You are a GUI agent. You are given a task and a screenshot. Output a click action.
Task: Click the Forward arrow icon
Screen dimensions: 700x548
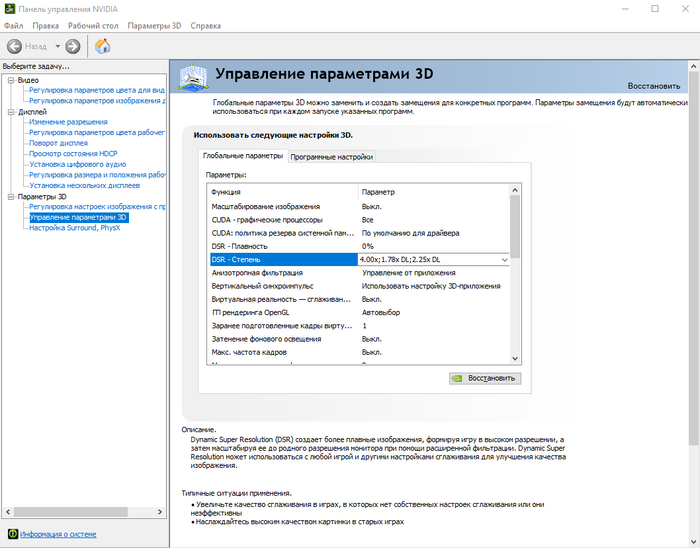click(x=73, y=46)
